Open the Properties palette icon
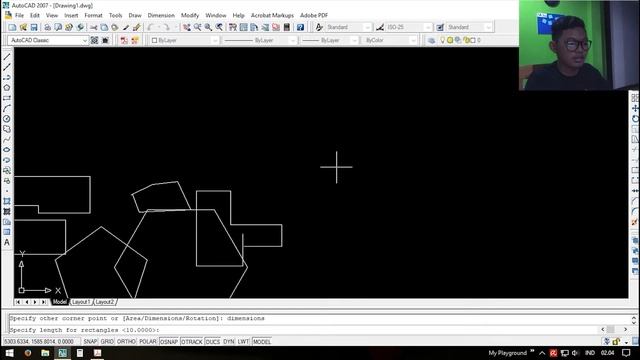 [233, 27]
